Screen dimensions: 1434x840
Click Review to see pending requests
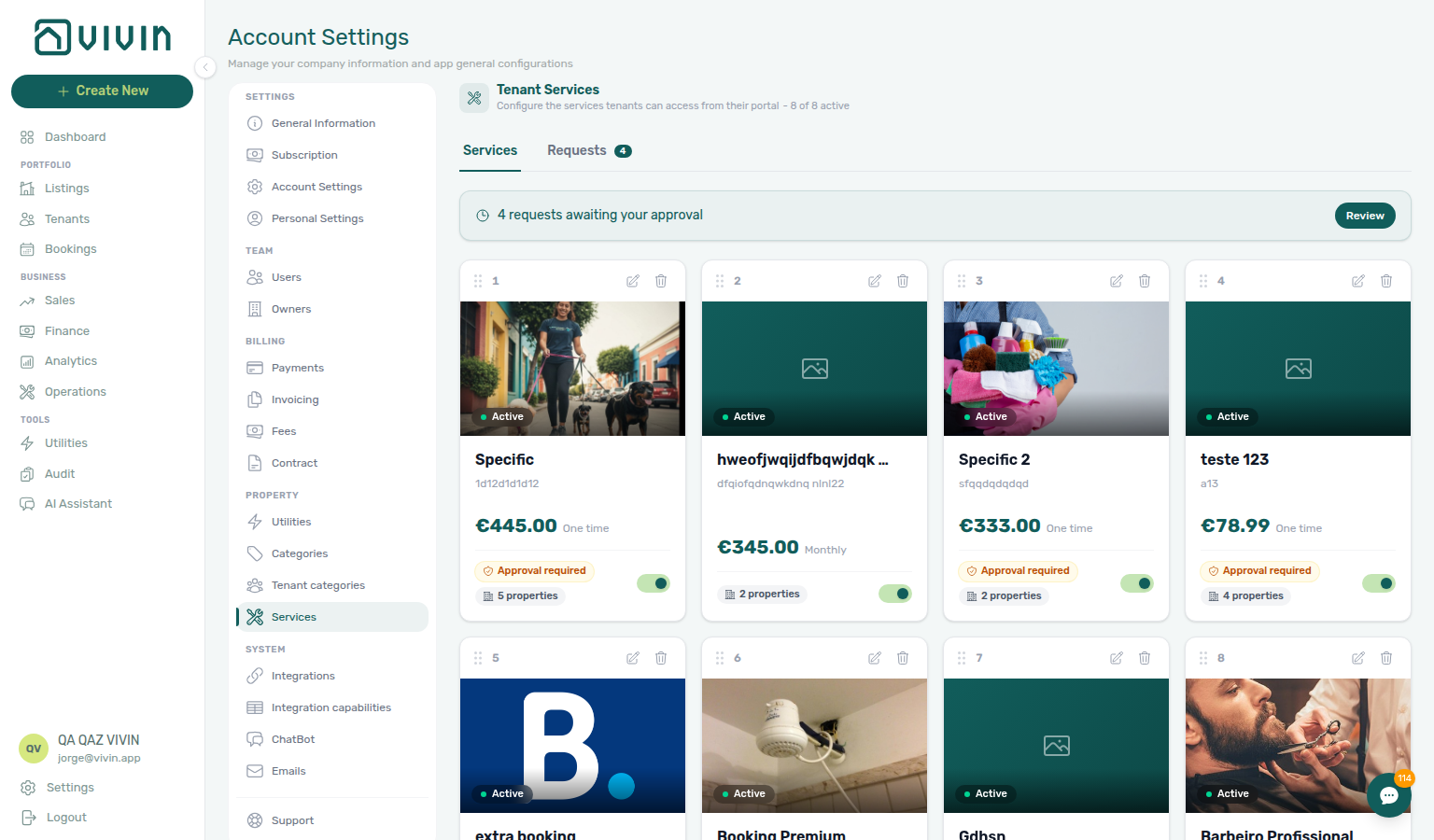1365,216
